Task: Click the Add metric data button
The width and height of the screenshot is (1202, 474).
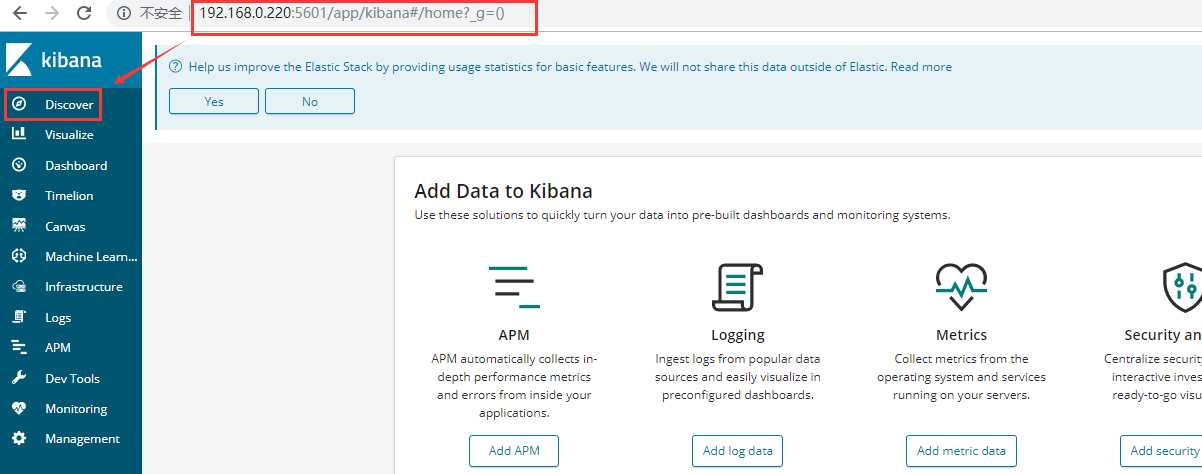Action: coord(961,450)
